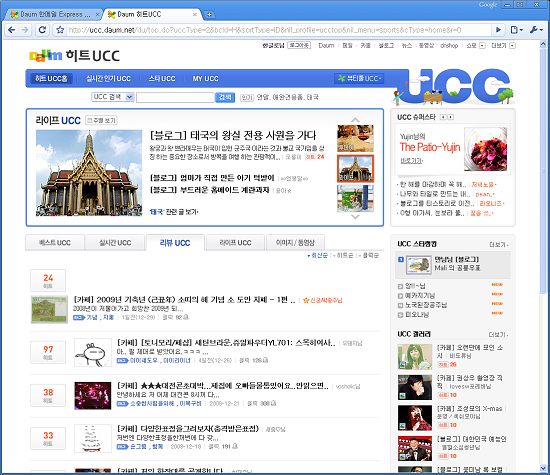
Task: Open the headline blog post about the Thai temple
Action: point(233,135)
